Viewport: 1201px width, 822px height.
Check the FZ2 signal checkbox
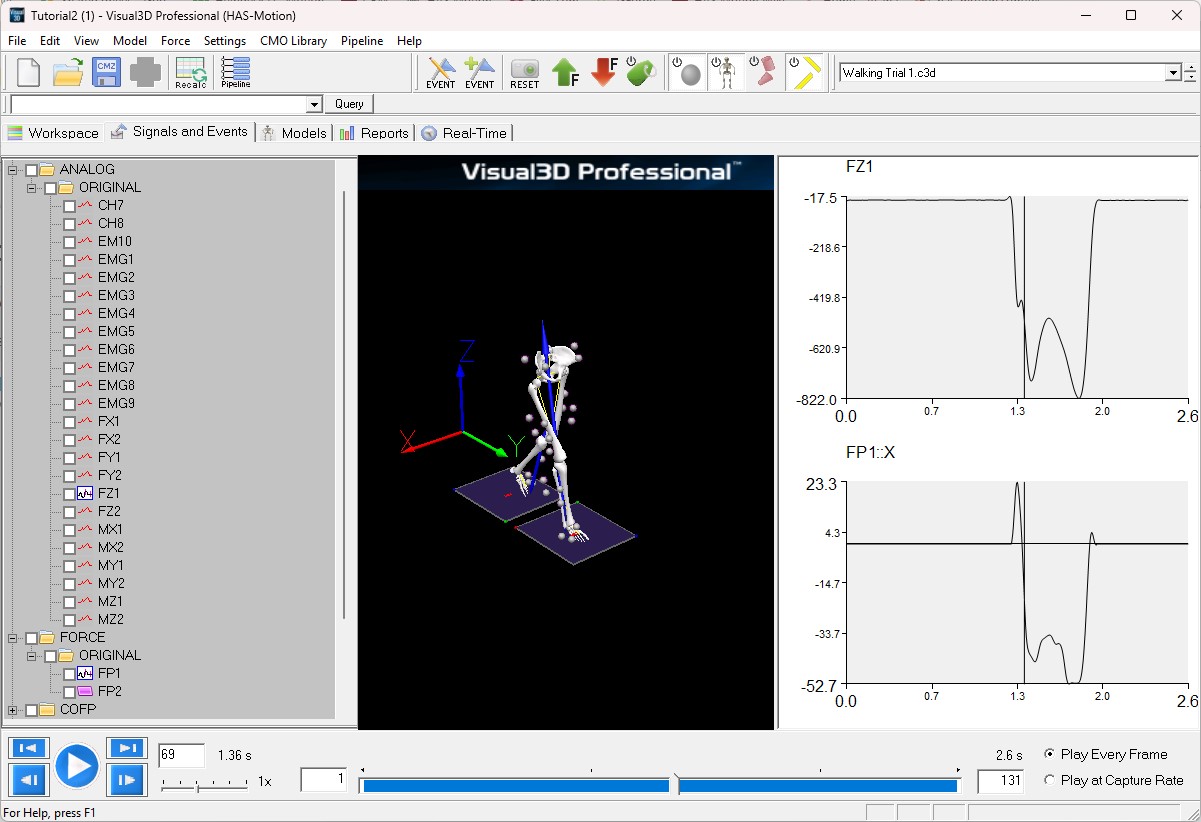(69, 512)
